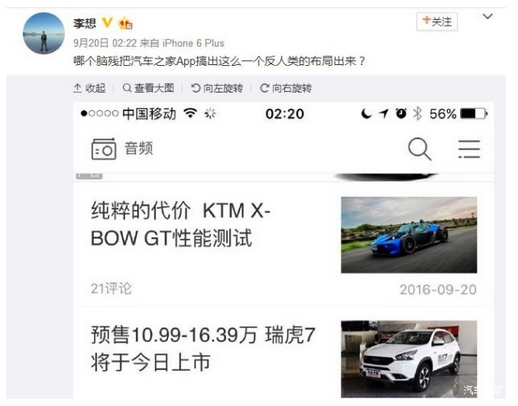
Task: Rotate the image left with 向左旋转
Action: (x=217, y=88)
